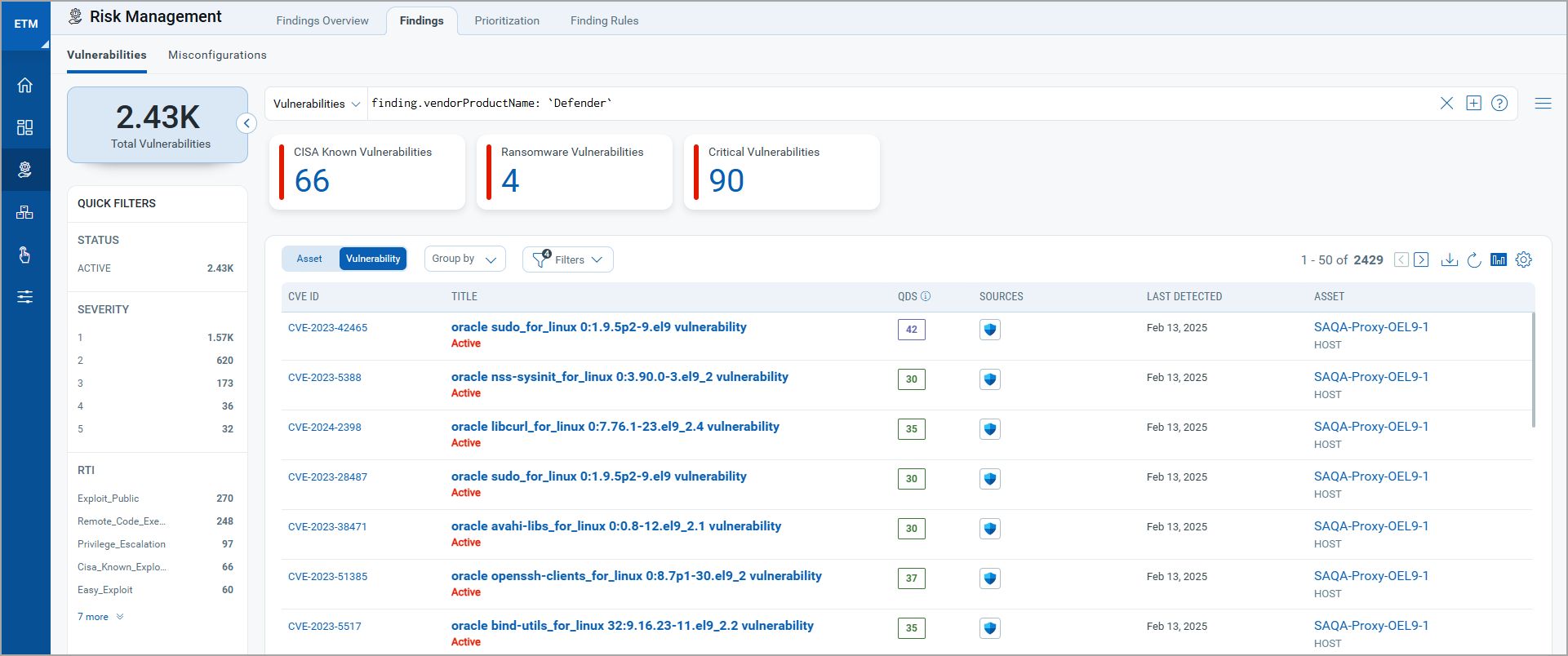Open the Group by dropdown
Viewport: 1568px width, 656px height.
(x=464, y=259)
